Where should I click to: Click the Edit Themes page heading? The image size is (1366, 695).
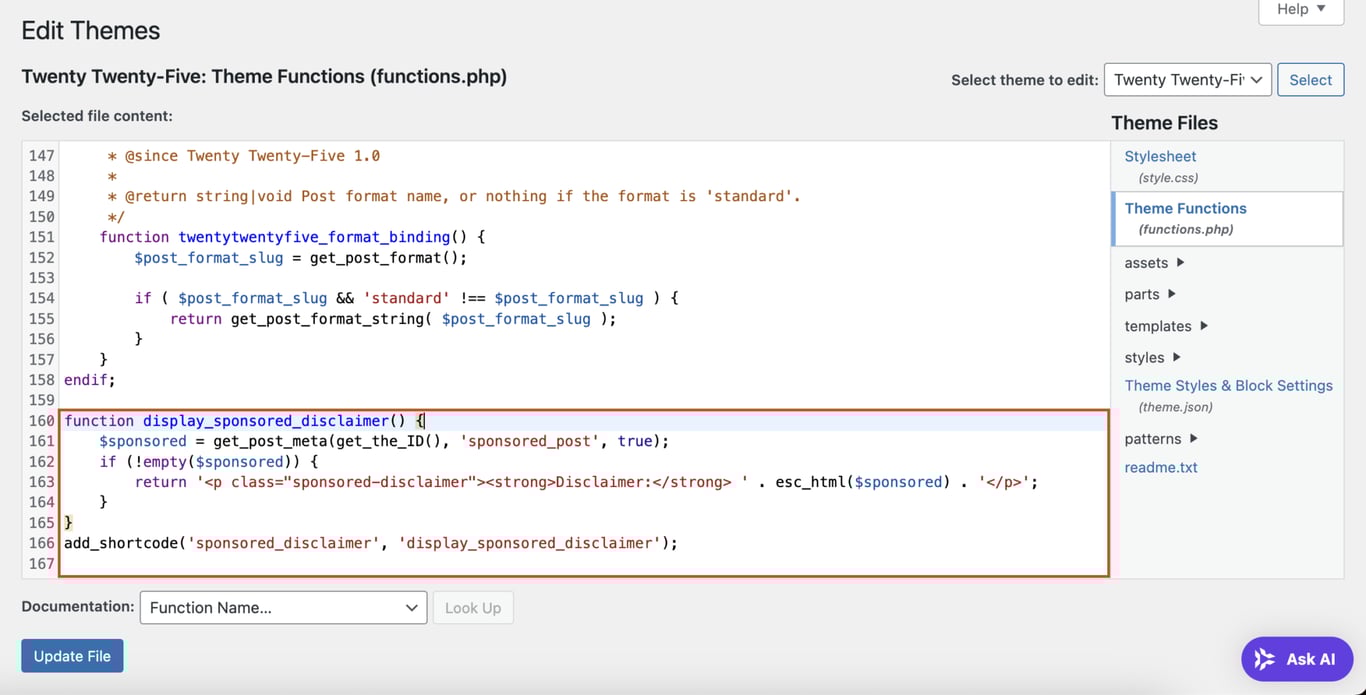click(x=90, y=31)
